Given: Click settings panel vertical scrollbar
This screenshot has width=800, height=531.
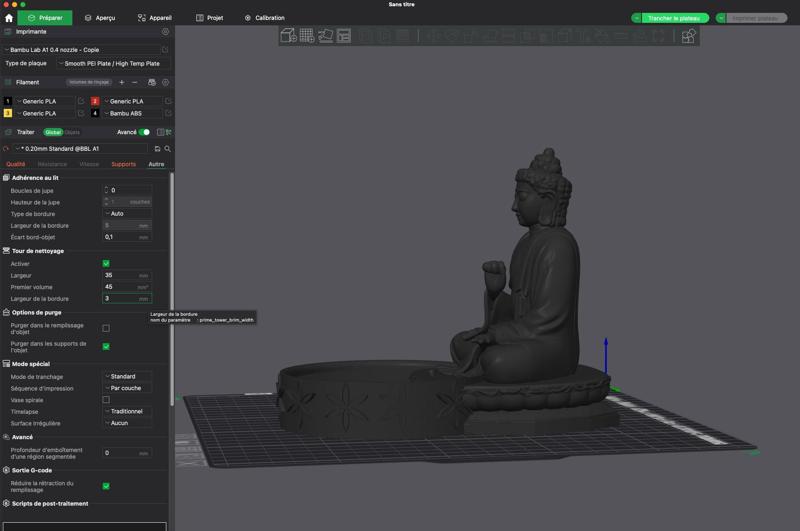Looking at the screenshot, I should tap(172, 289).
